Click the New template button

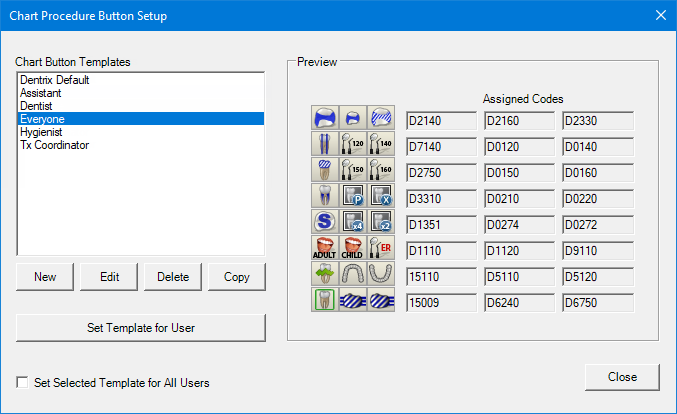45,277
